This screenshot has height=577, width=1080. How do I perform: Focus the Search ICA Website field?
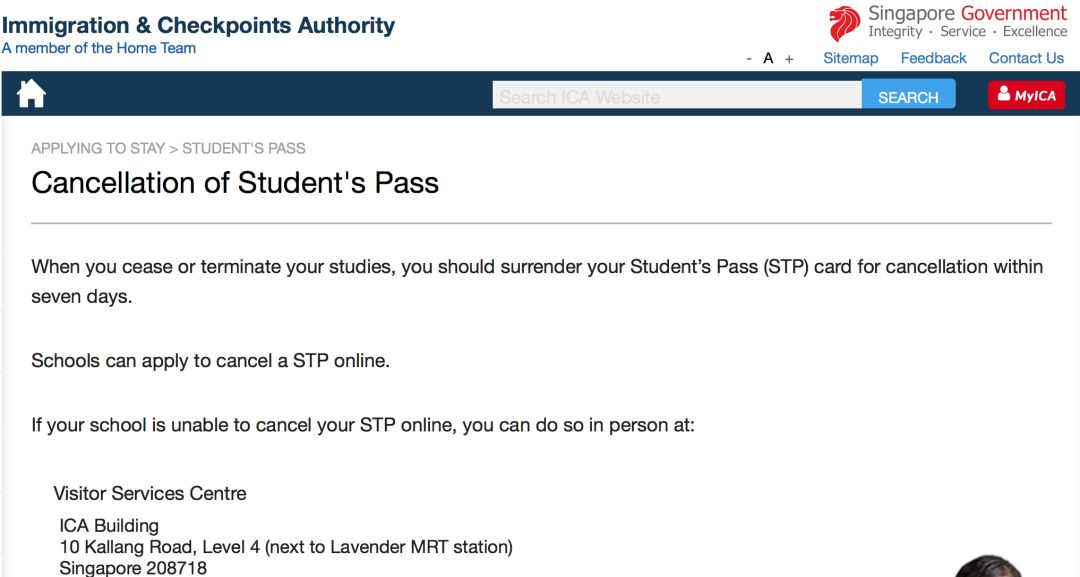coord(677,96)
